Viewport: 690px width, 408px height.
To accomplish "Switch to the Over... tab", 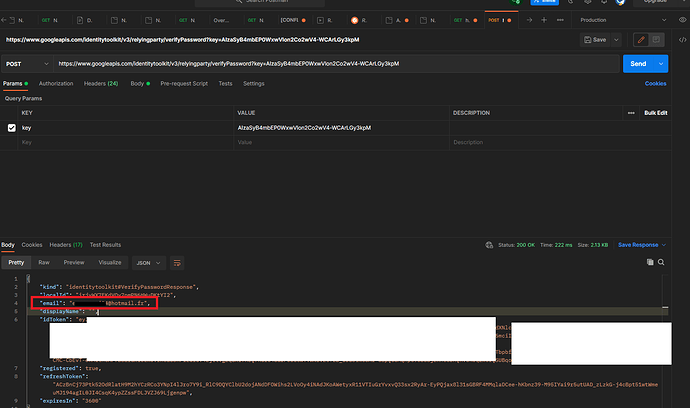I will (x=221, y=20).
